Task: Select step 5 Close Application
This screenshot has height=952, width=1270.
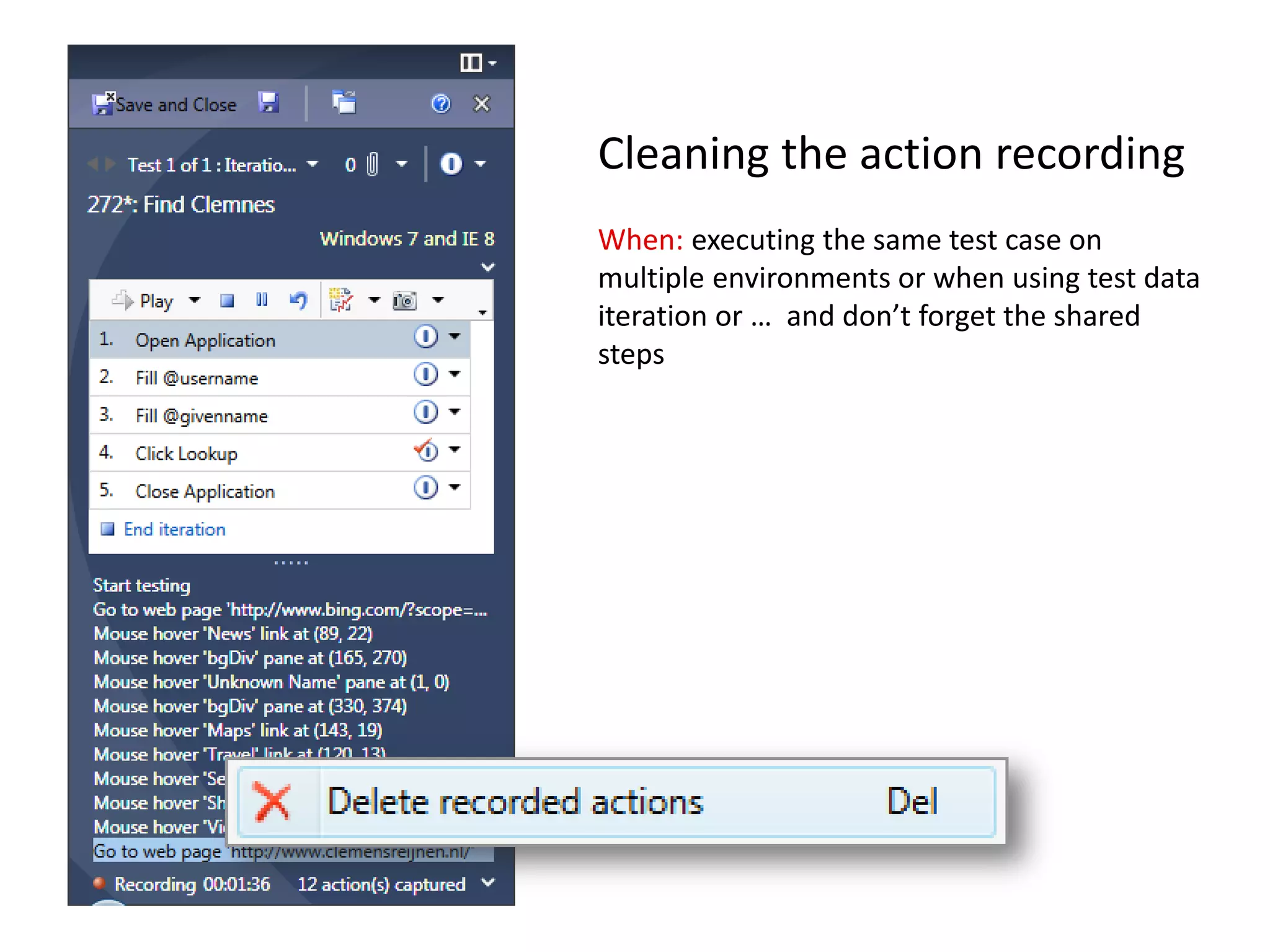Action: point(280,491)
